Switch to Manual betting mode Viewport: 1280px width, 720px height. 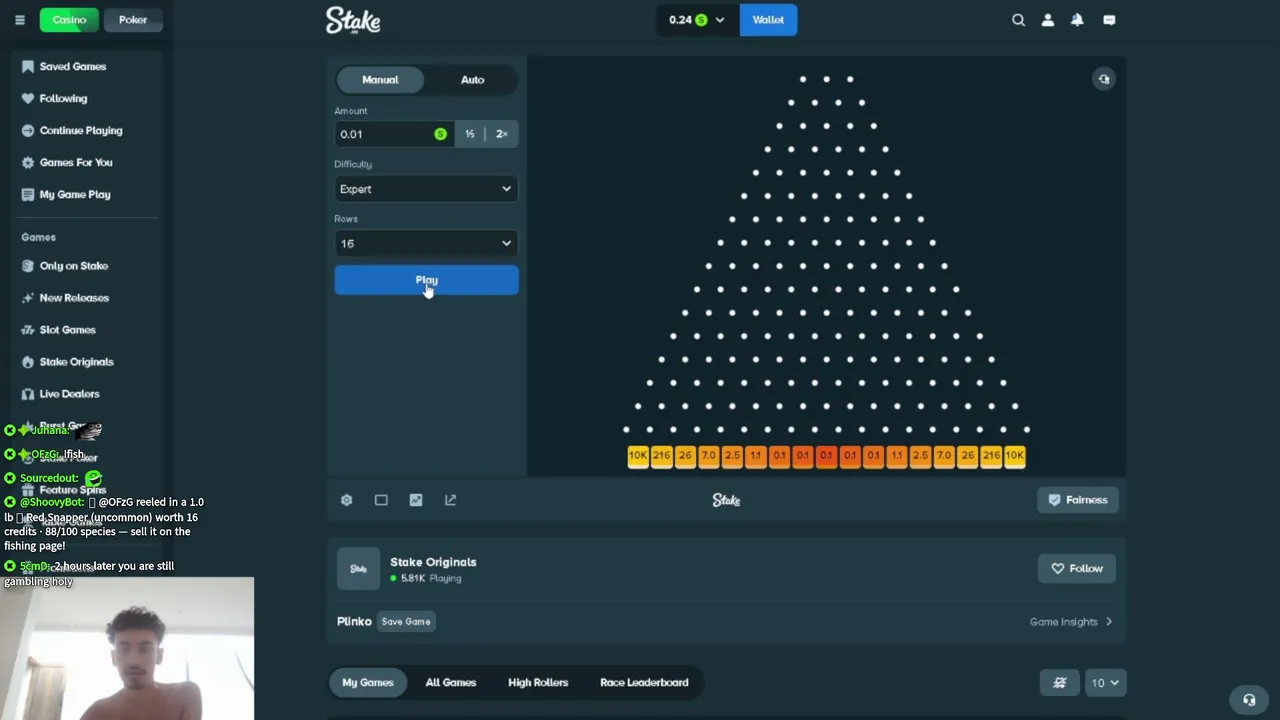point(380,80)
